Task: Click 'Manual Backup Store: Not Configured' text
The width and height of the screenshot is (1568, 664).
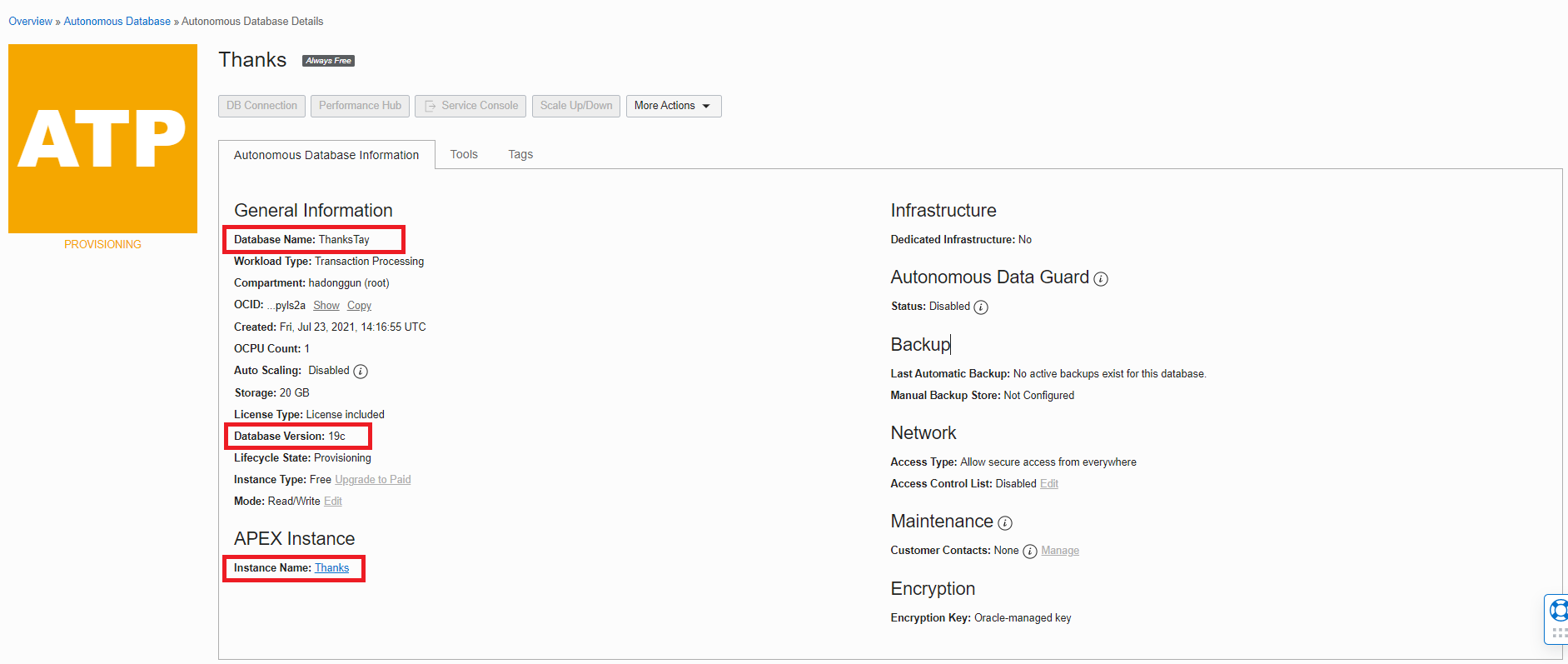Action: [x=983, y=396]
